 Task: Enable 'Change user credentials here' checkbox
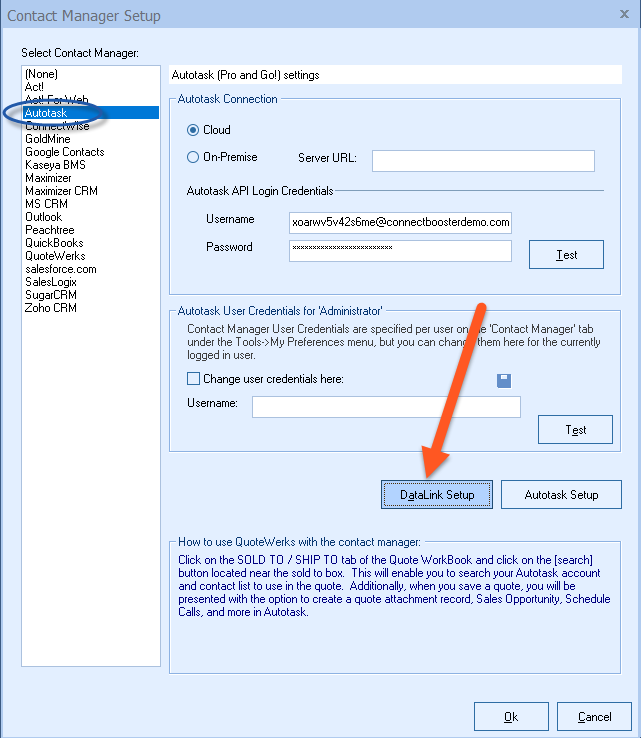[193, 379]
